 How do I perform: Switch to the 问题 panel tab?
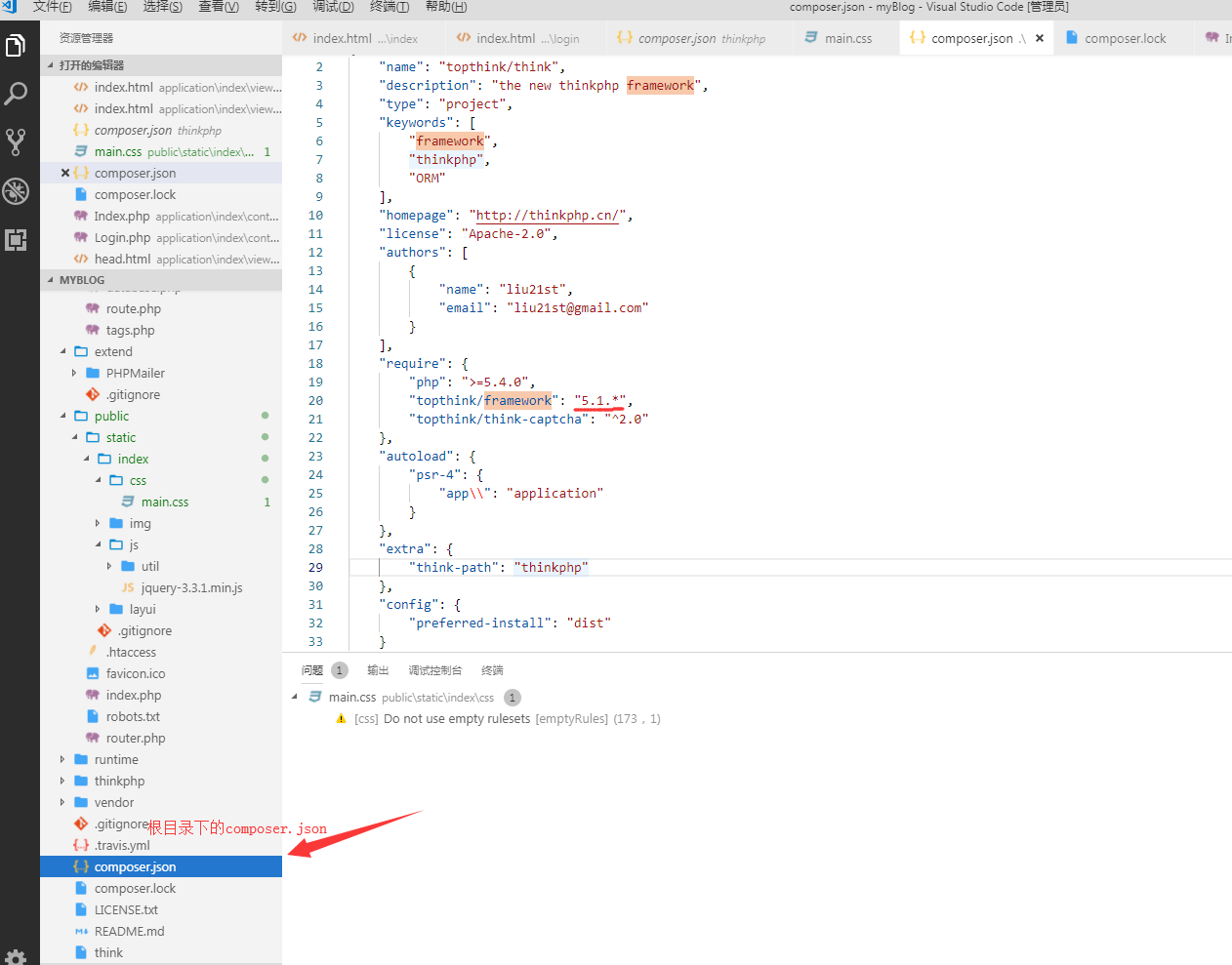pyautogui.click(x=312, y=670)
